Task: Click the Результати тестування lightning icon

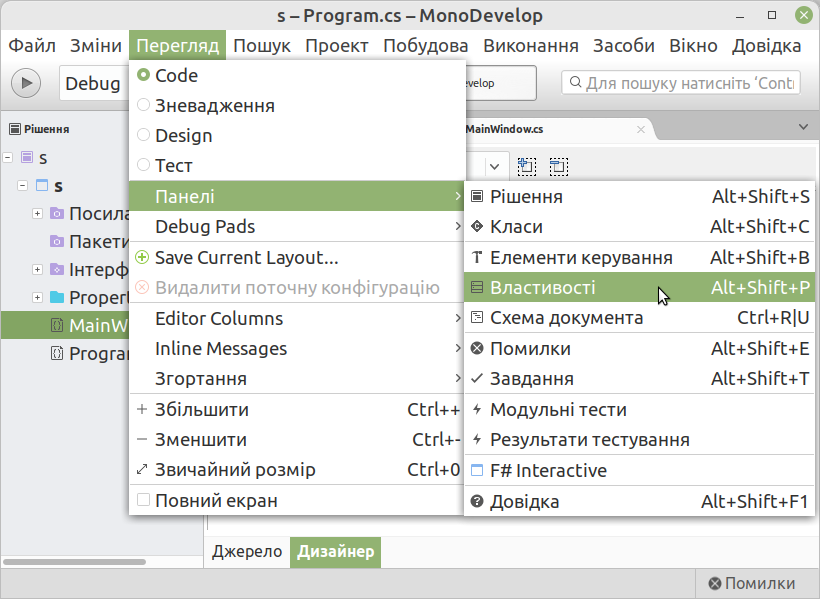Action: pos(477,439)
